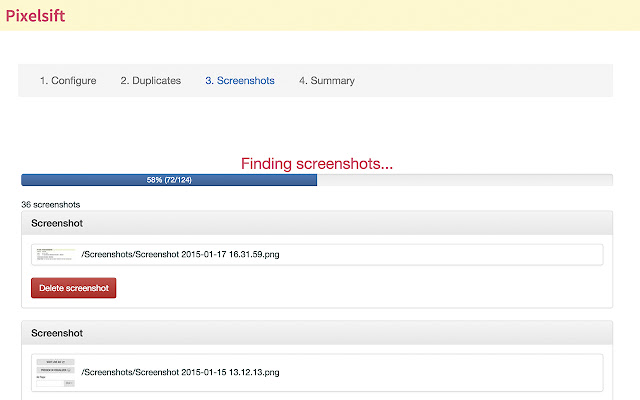
Task: Click the '36 screenshots' count text
Action: pyautogui.click(x=51, y=204)
